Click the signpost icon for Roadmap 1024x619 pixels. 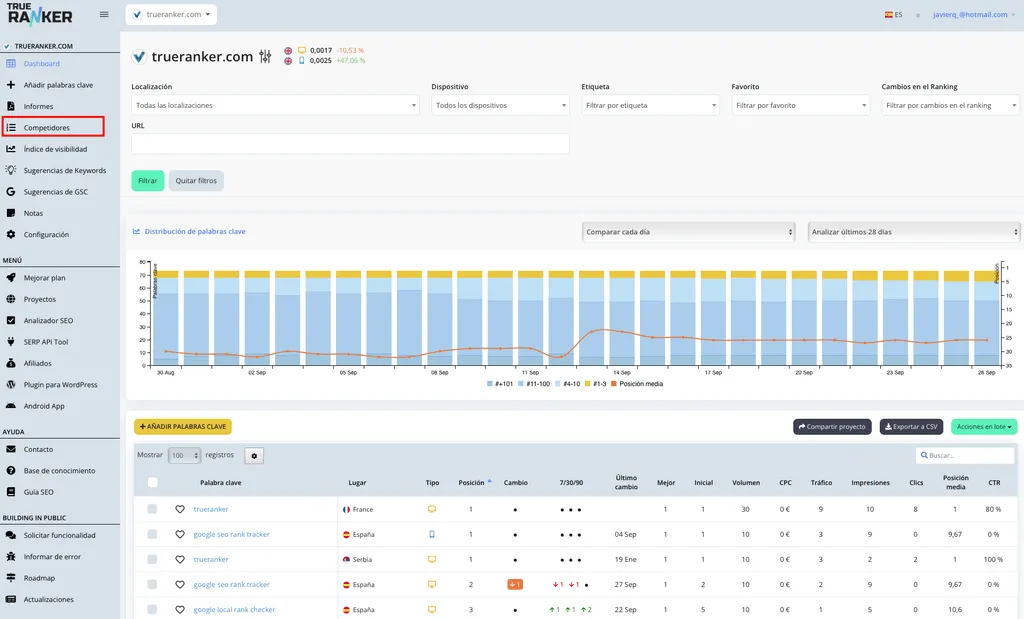(10, 578)
